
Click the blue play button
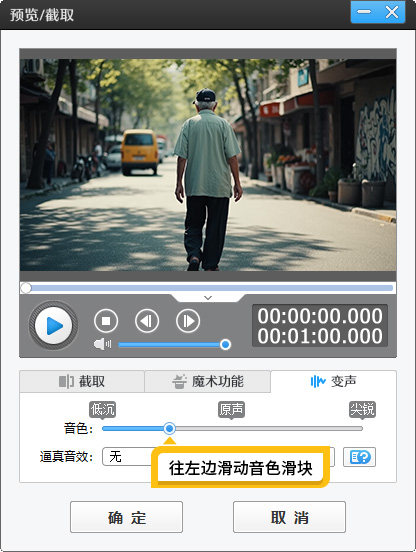pyautogui.click(x=53, y=326)
